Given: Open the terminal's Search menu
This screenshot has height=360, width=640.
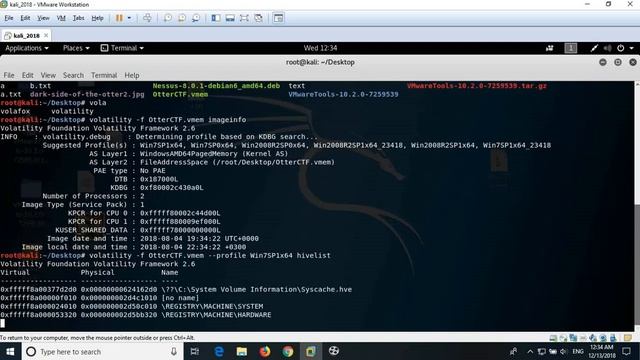Looking at the screenshot, I should (73, 75).
